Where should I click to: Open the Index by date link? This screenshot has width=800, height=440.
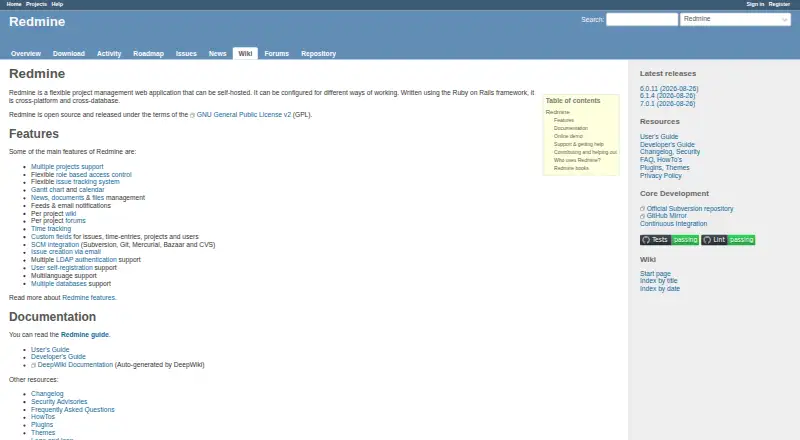(x=660, y=289)
